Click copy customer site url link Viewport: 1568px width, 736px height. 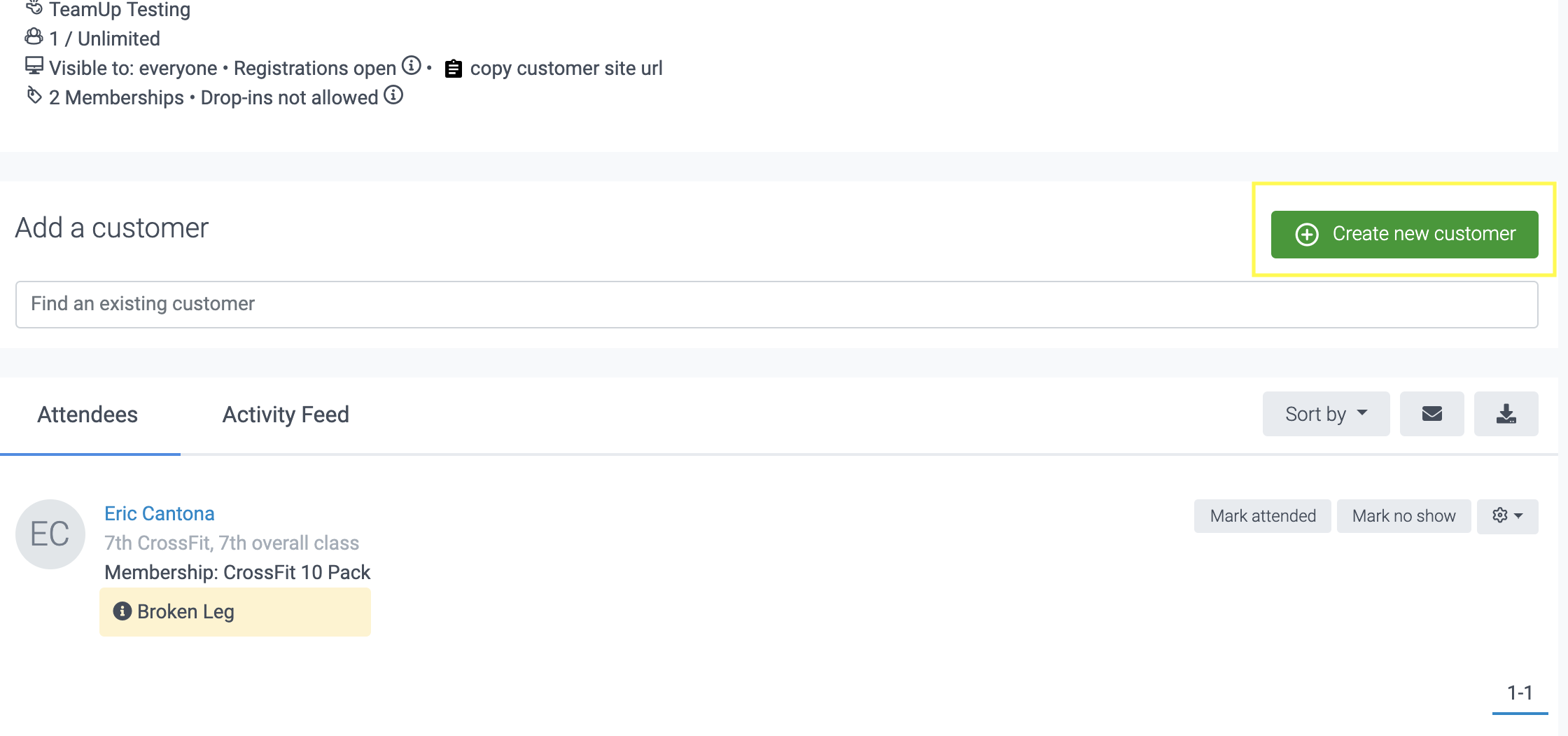tap(566, 69)
